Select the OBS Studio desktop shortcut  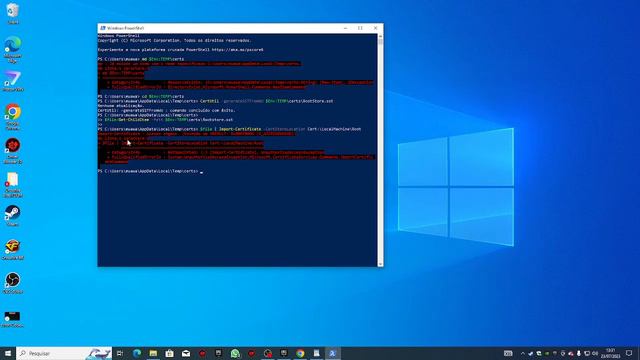click(x=13, y=283)
